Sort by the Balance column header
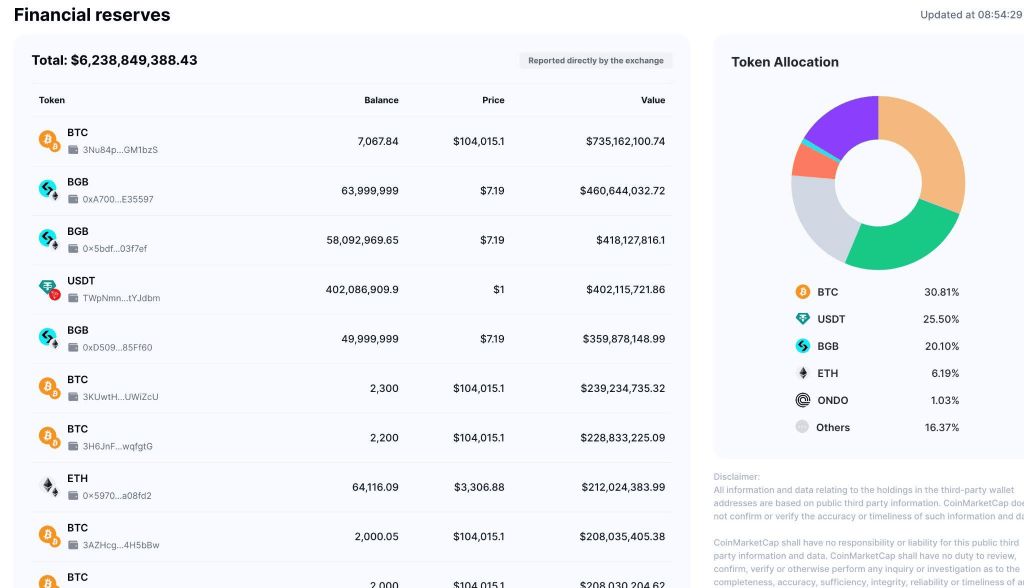The width and height of the screenshot is (1024, 588). pyautogui.click(x=381, y=100)
